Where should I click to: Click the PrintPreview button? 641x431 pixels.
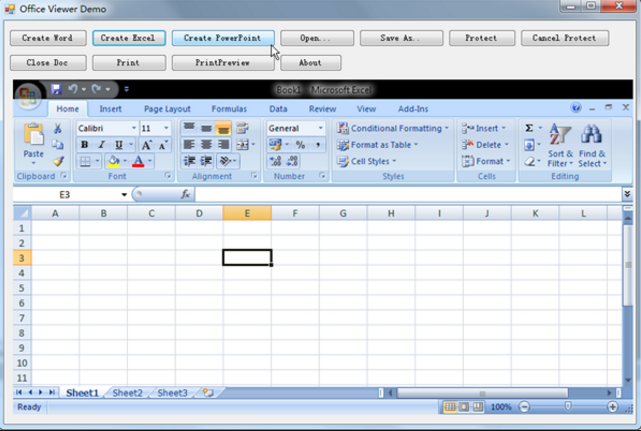[223, 63]
